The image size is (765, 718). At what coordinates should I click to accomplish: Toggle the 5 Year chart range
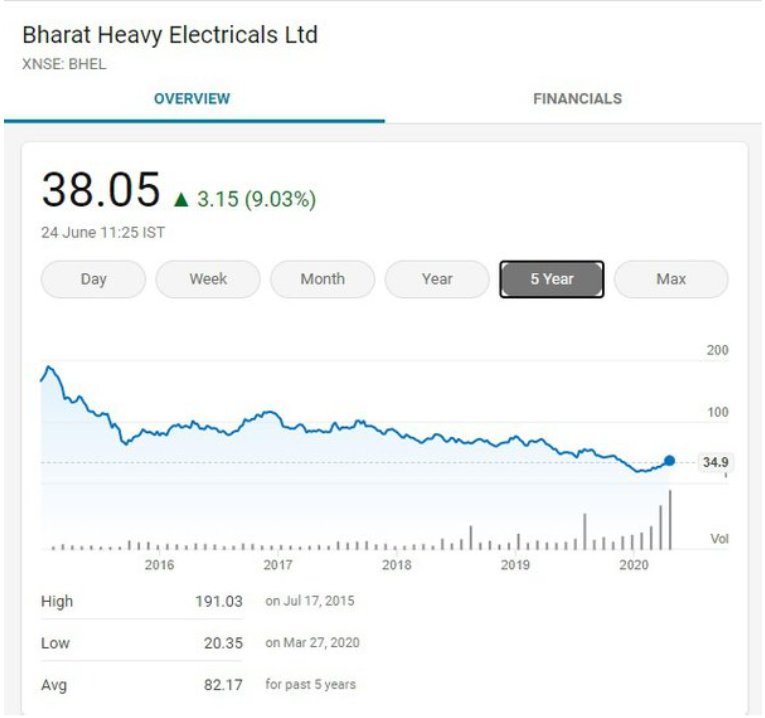552,279
